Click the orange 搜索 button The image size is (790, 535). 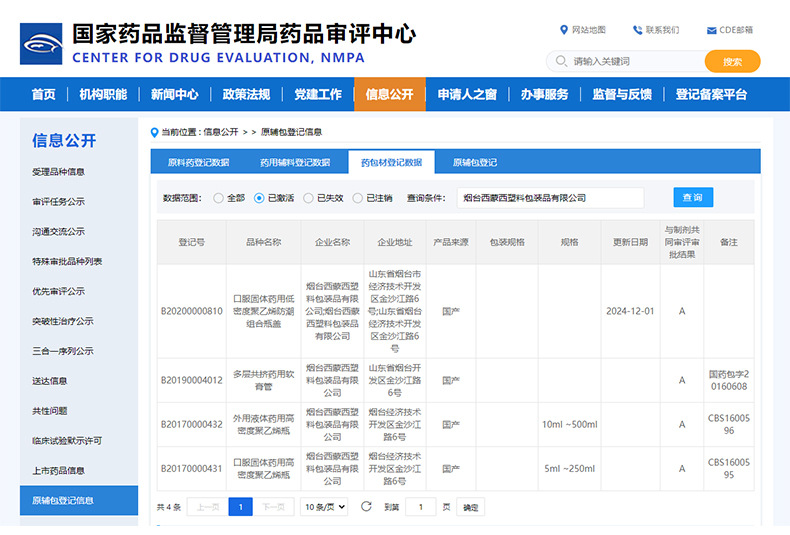click(x=732, y=62)
